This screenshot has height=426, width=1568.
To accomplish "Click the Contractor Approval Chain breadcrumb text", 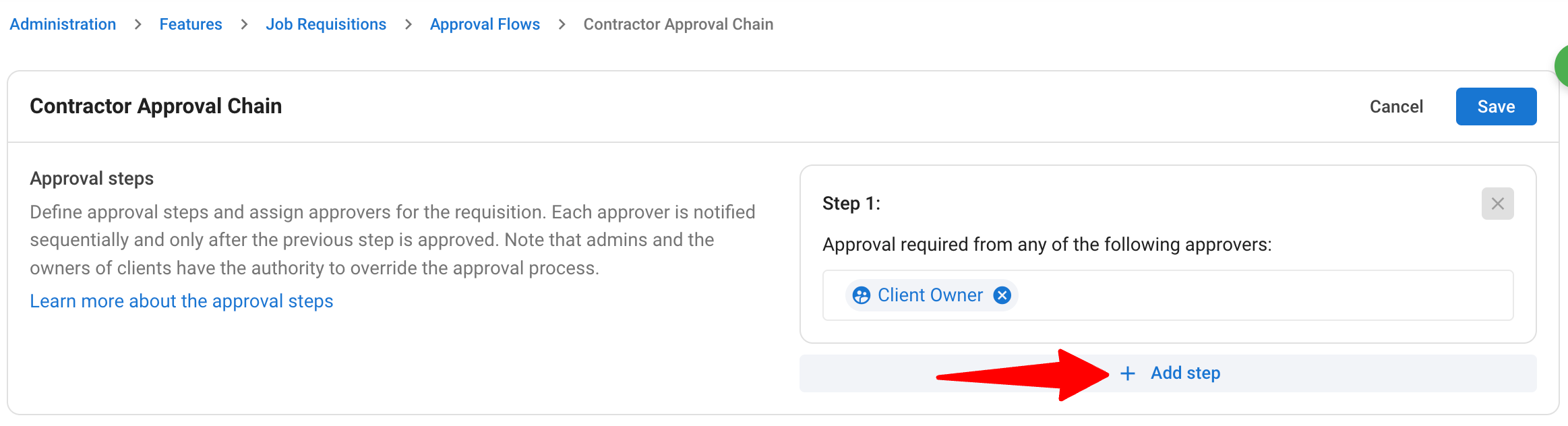I will 678,24.
